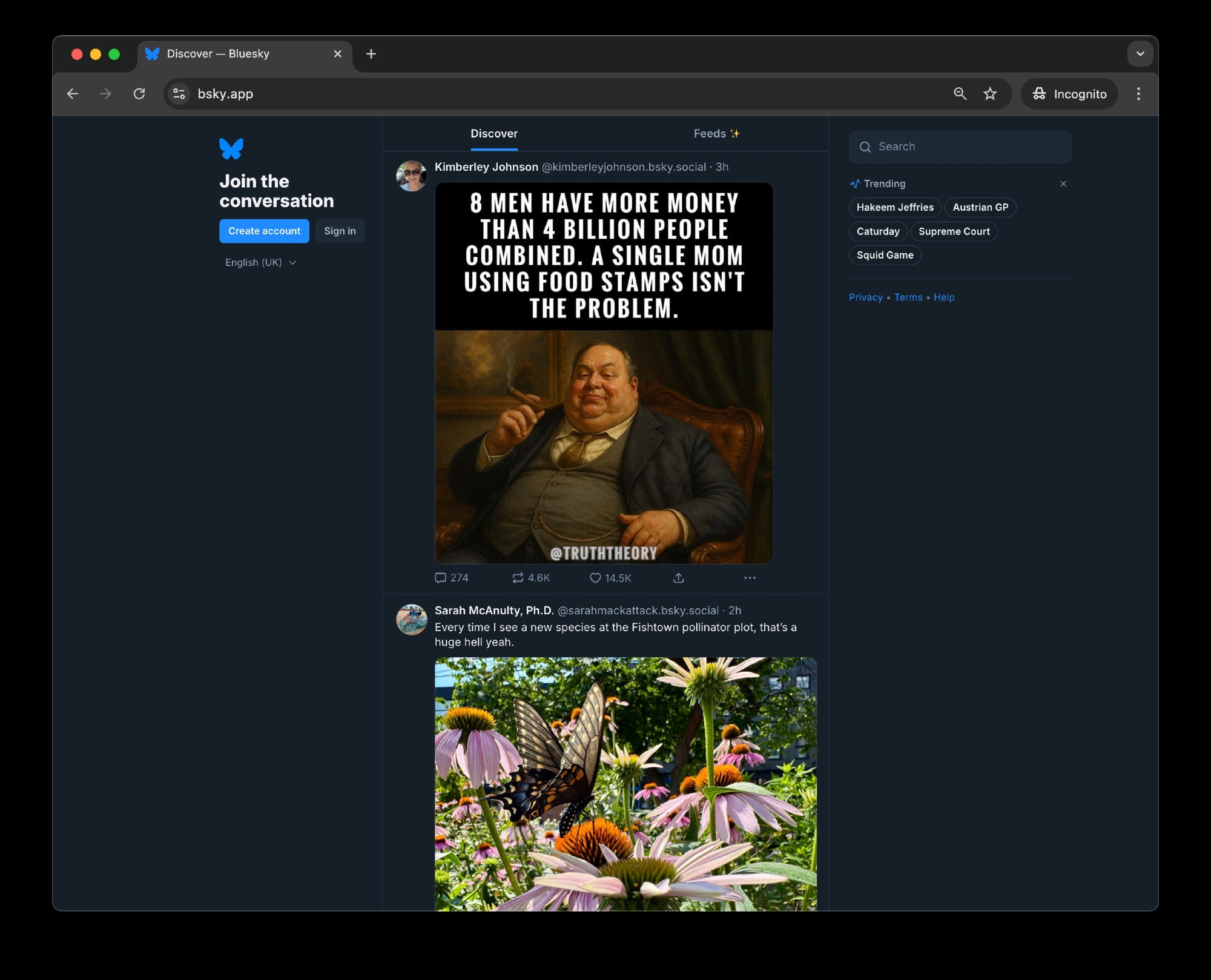Viewport: 1211px width, 980px height.
Task: Click the Sign in button
Action: tap(340, 231)
